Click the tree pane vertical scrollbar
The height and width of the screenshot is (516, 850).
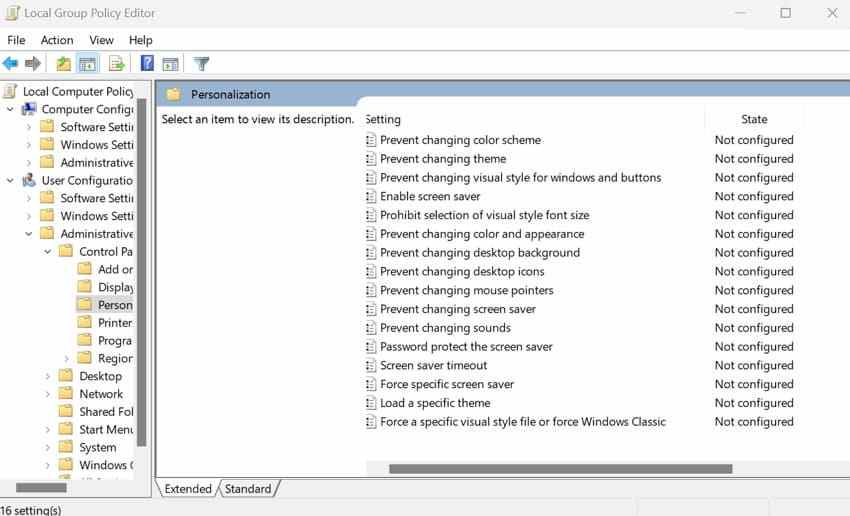[x=142, y=273]
